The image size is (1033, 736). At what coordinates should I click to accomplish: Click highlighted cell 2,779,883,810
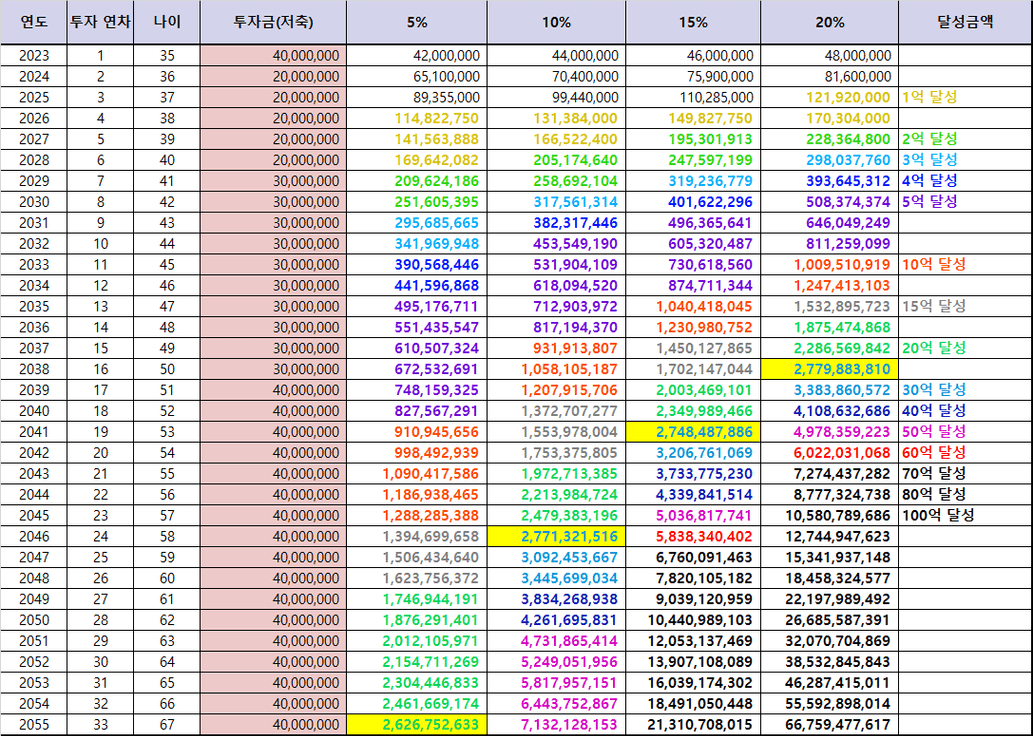(829, 369)
